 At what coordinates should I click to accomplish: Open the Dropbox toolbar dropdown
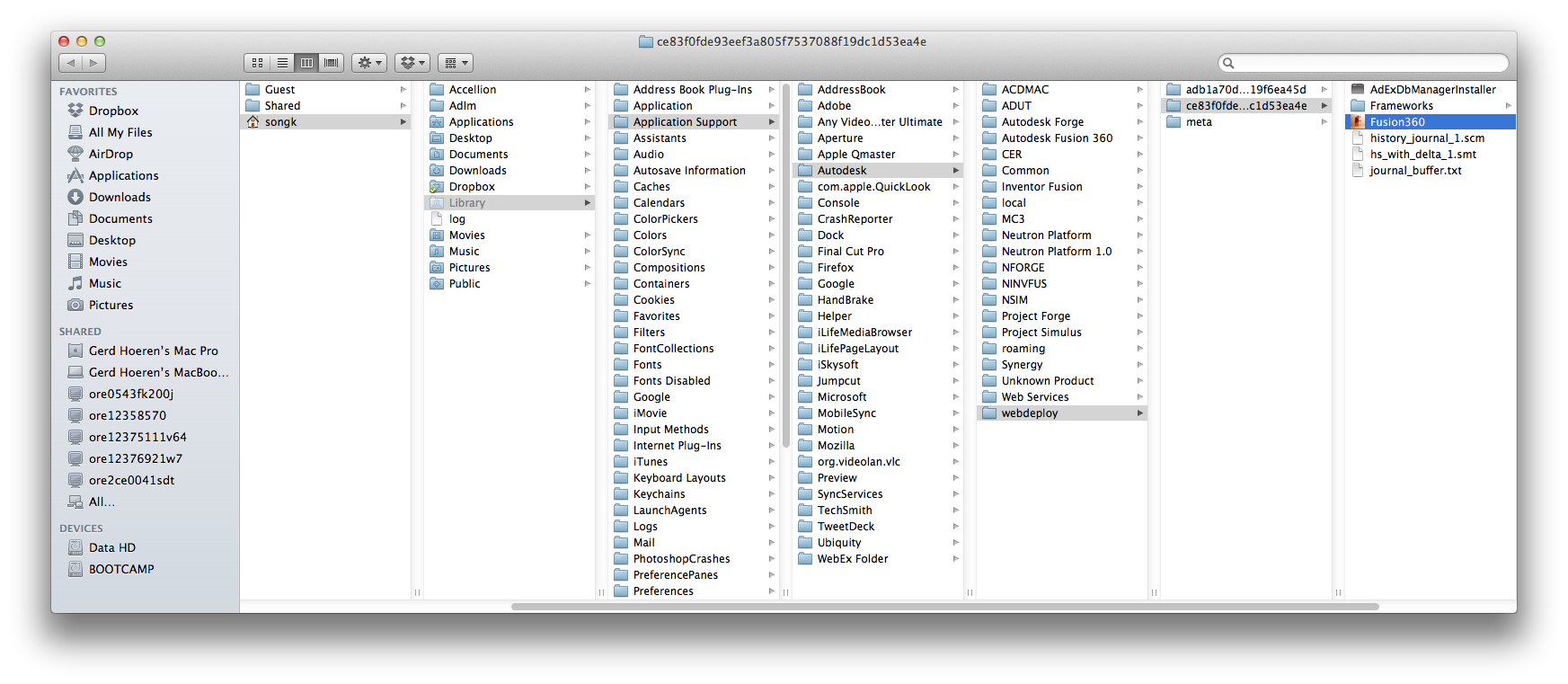(412, 63)
